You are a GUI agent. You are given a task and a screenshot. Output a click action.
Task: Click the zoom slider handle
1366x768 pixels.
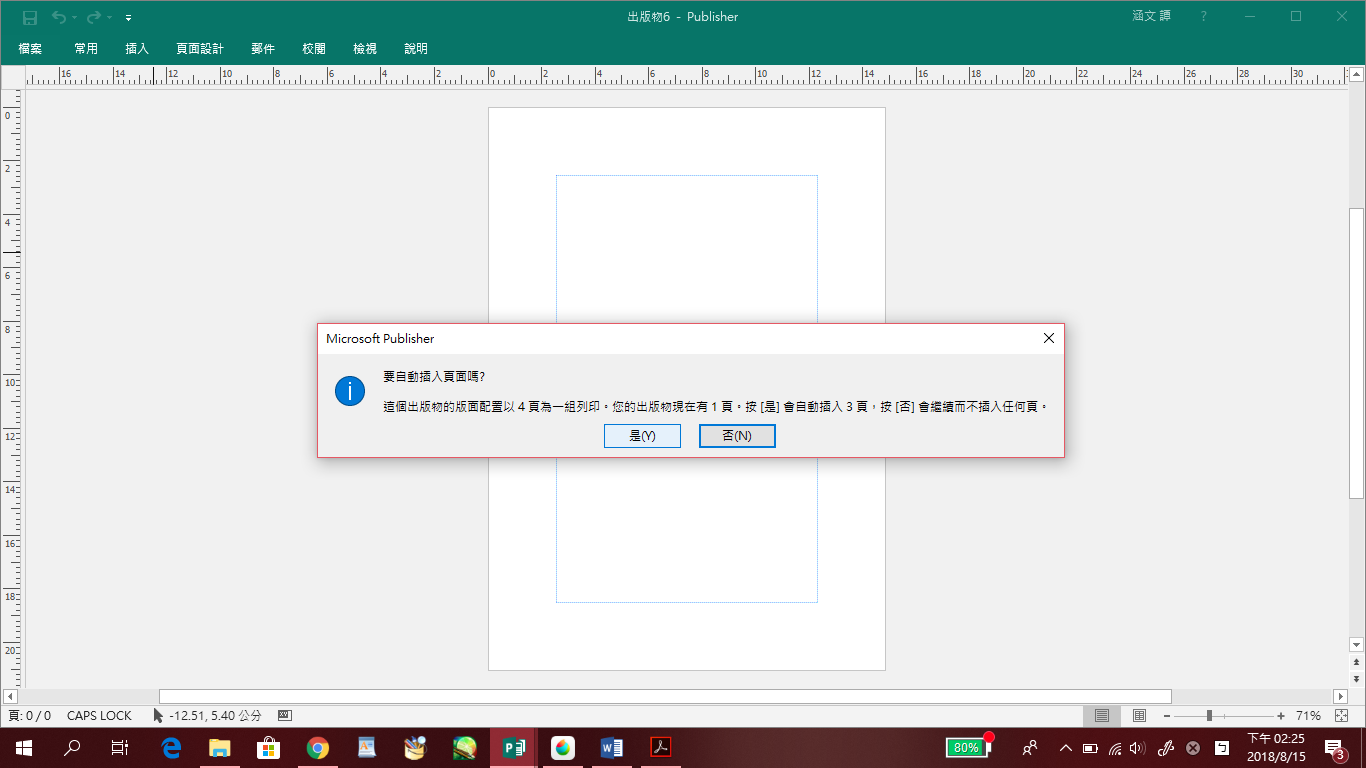click(1209, 716)
